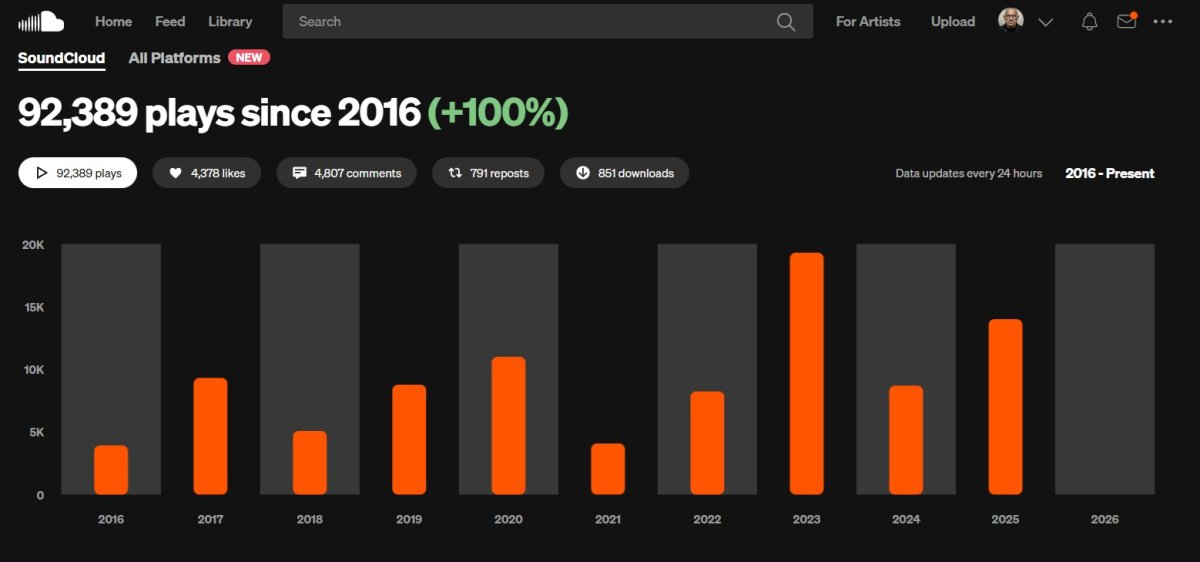Switch to the SoundCloud tab
This screenshot has height=562, width=1200.
[61, 58]
